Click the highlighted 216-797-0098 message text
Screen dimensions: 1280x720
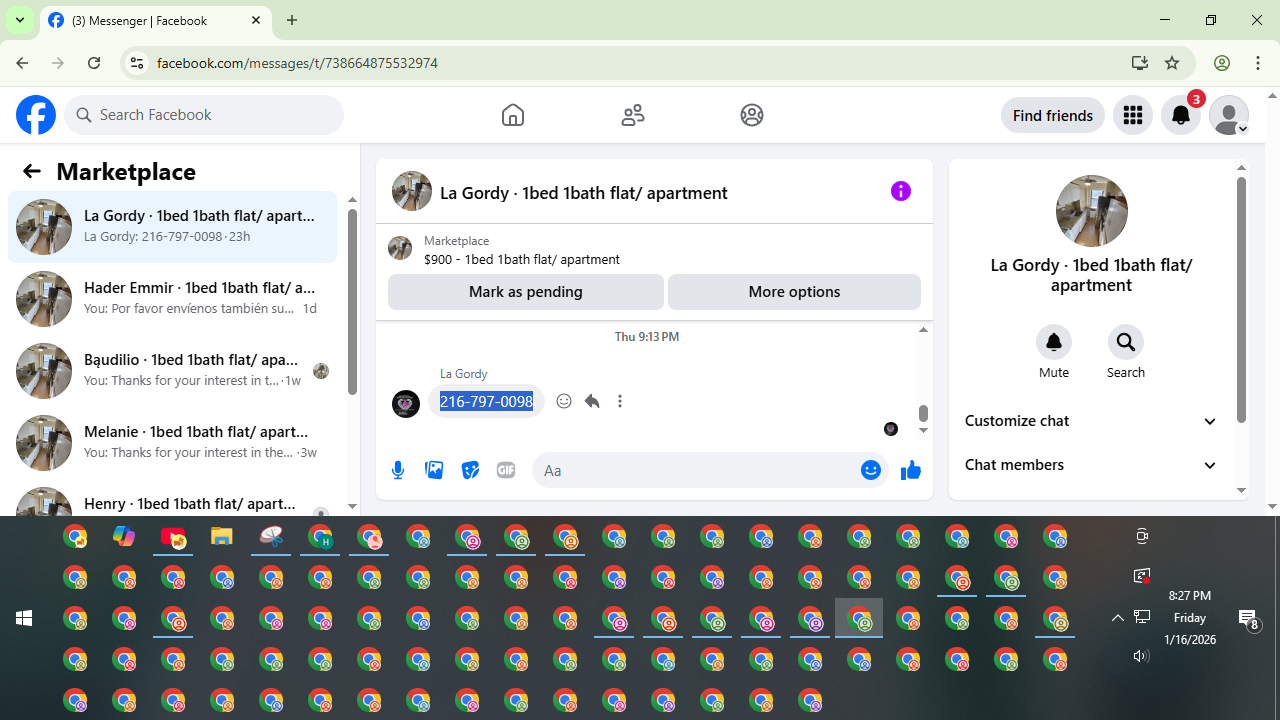[486, 401]
